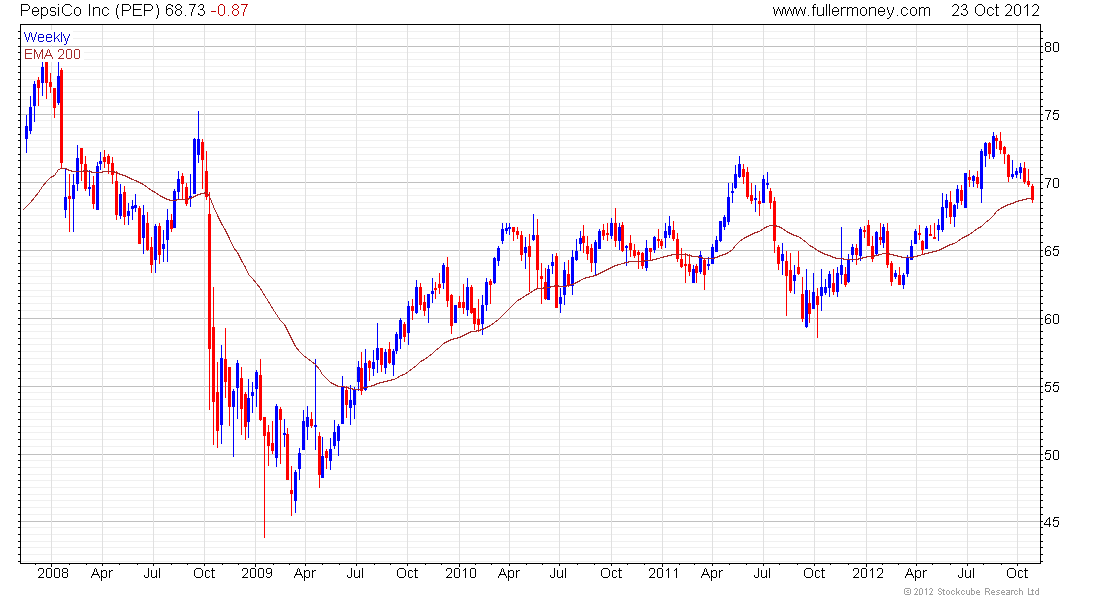Click the 68.73 last price value
Viewport: 1100px width, 600px height.
[185, 11]
